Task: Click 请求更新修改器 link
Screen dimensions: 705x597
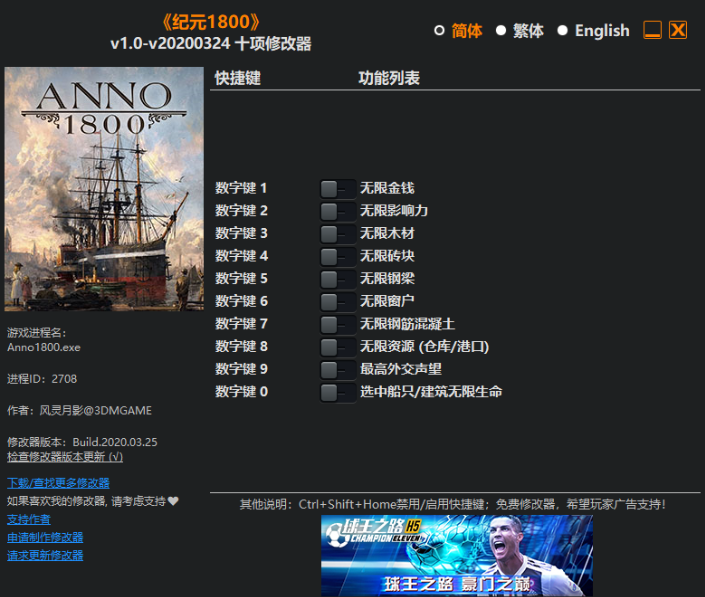Action: [45, 555]
